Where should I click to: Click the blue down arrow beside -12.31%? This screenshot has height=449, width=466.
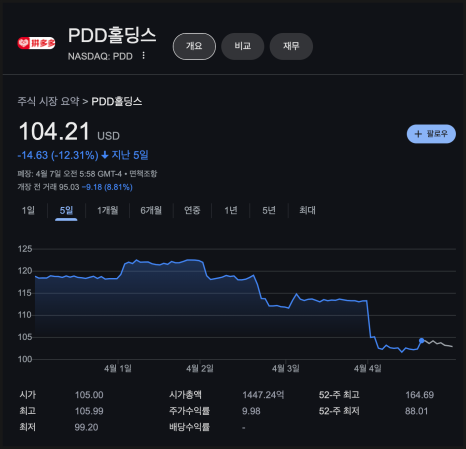[105, 155]
